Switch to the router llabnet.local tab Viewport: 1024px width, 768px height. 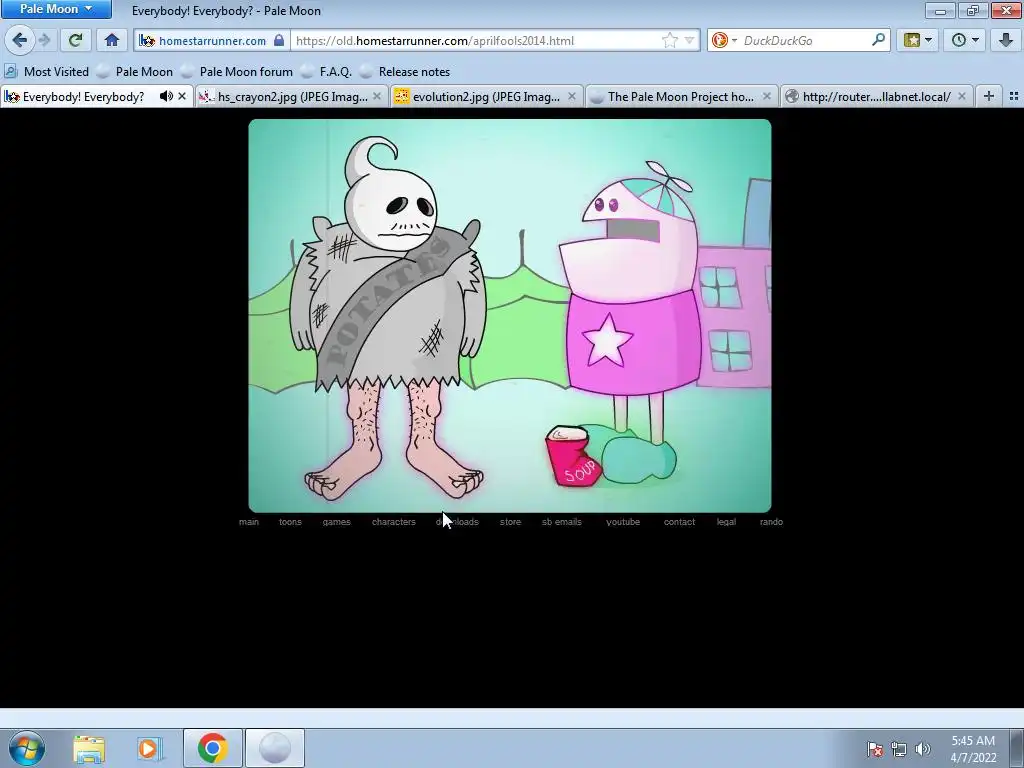pyautogui.click(x=876, y=97)
